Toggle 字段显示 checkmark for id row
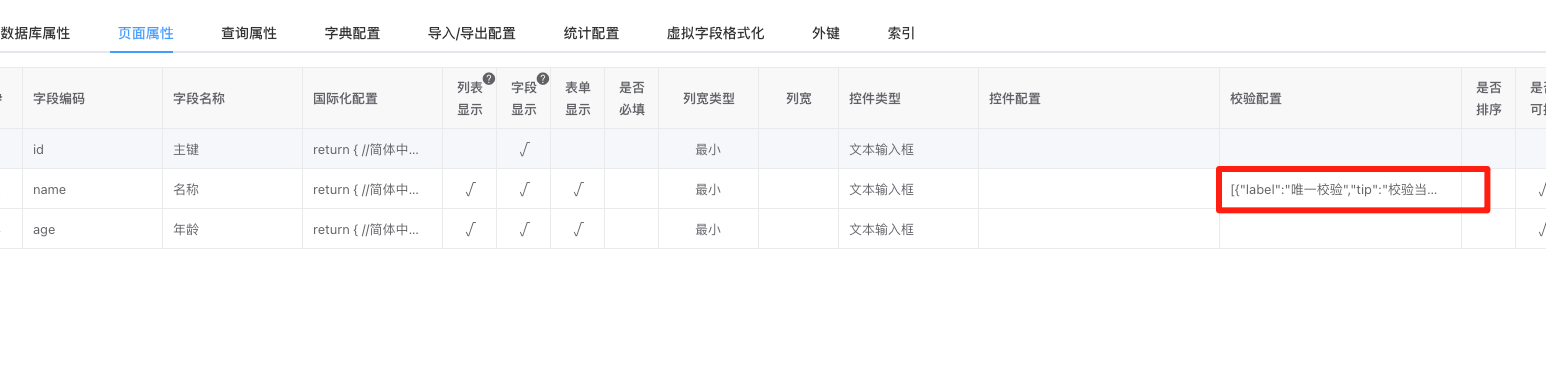Image resolution: width=1546 pixels, height=384 pixels. [524, 149]
